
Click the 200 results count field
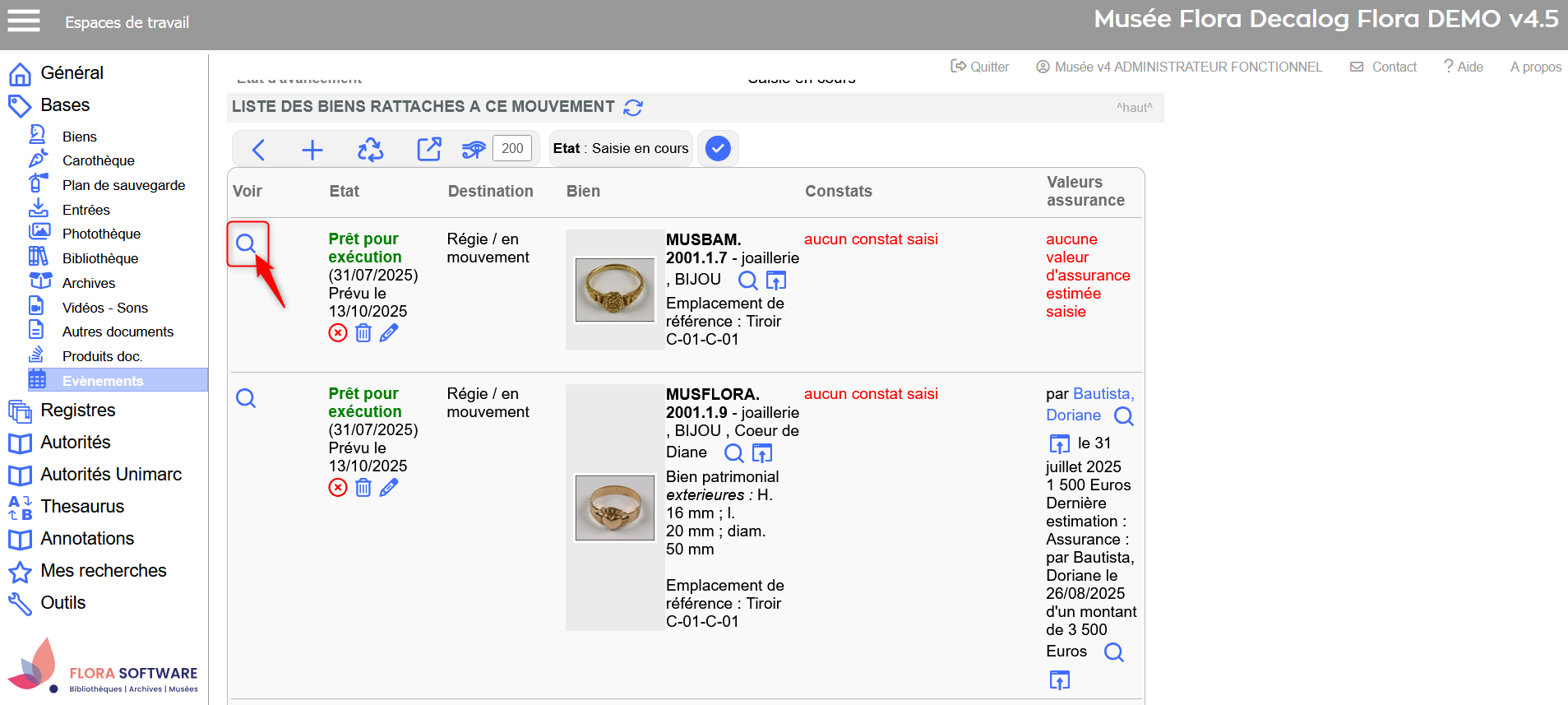512,148
